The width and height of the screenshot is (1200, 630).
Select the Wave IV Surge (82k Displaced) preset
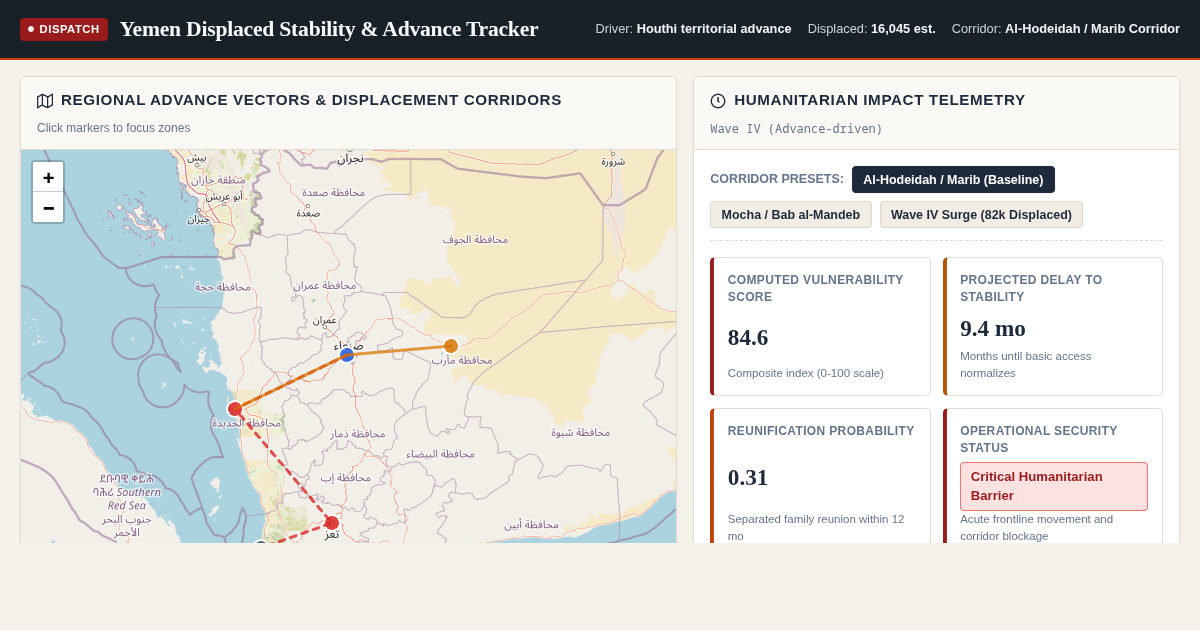[981, 215]
